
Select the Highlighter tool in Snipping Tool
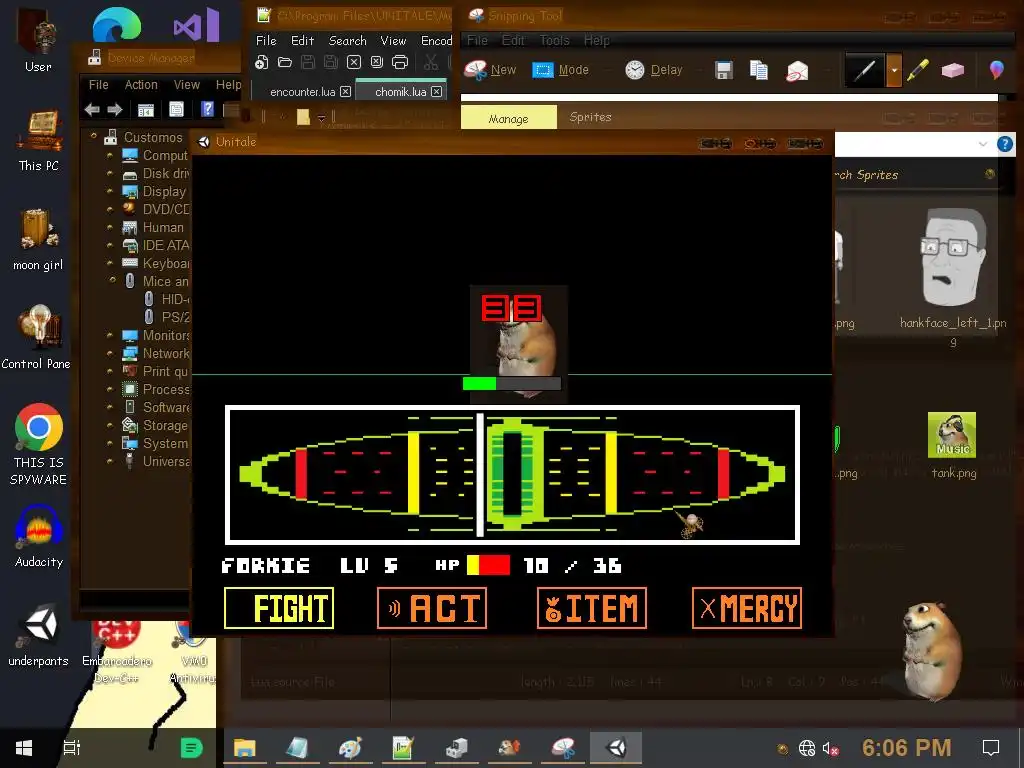click(918, 69)
